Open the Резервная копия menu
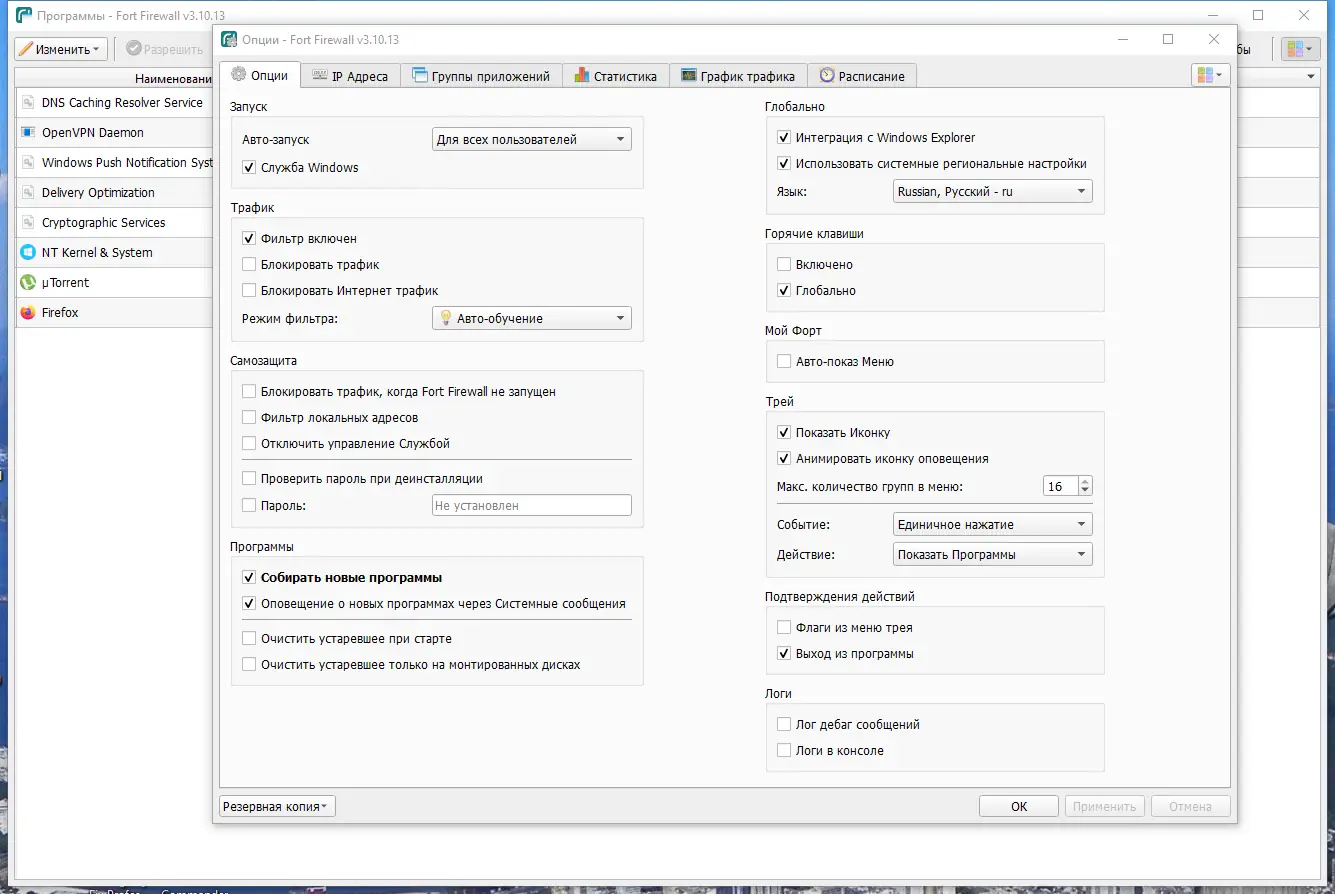This screenshot has width=1335, height=894. [x=277, y=806]
